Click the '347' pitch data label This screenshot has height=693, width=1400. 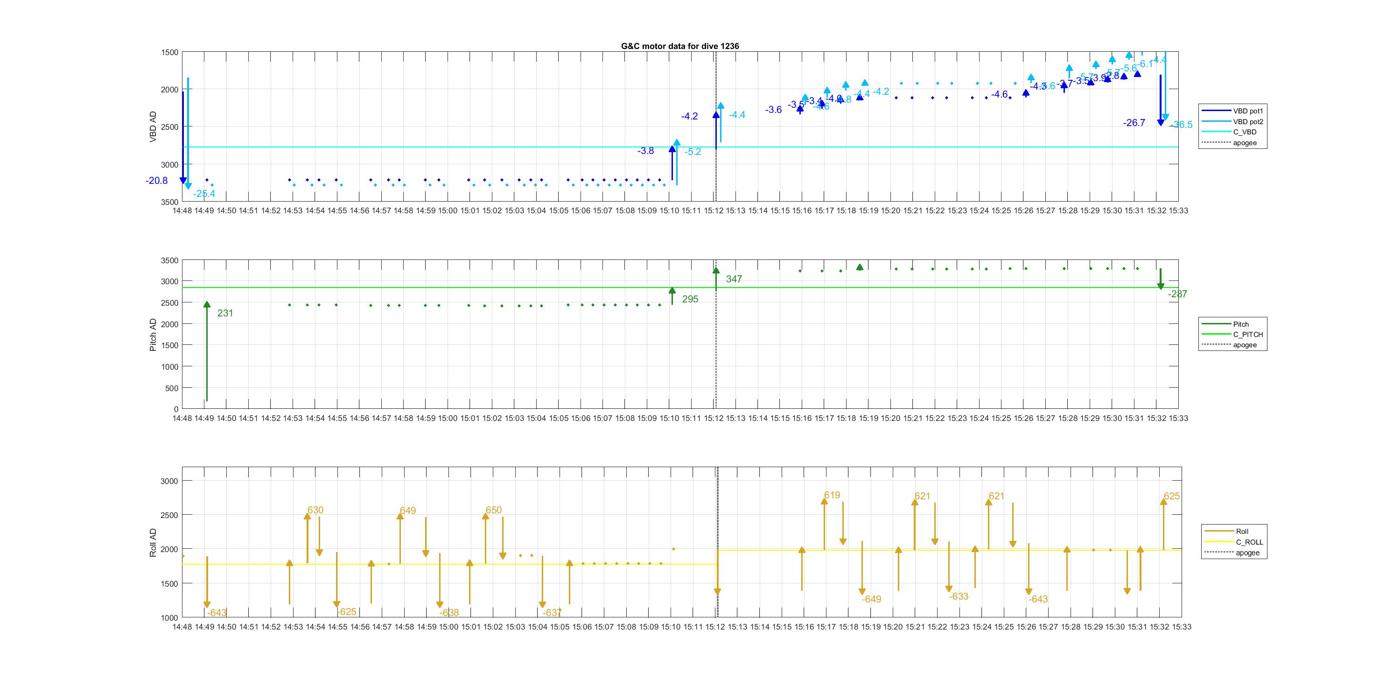(x=734, y=279)
